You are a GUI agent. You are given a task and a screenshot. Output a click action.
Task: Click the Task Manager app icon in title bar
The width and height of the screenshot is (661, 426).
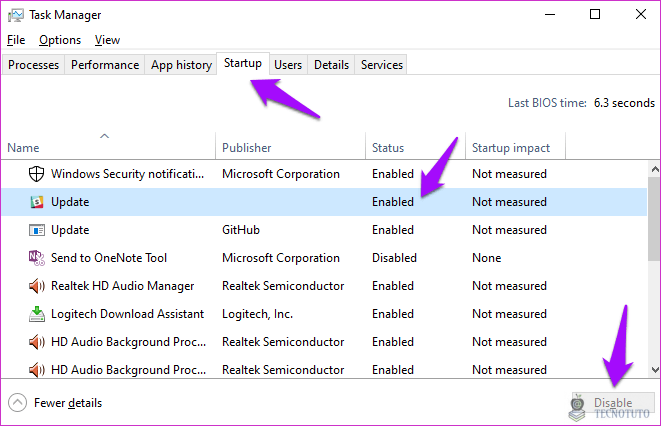click(16, 15)
